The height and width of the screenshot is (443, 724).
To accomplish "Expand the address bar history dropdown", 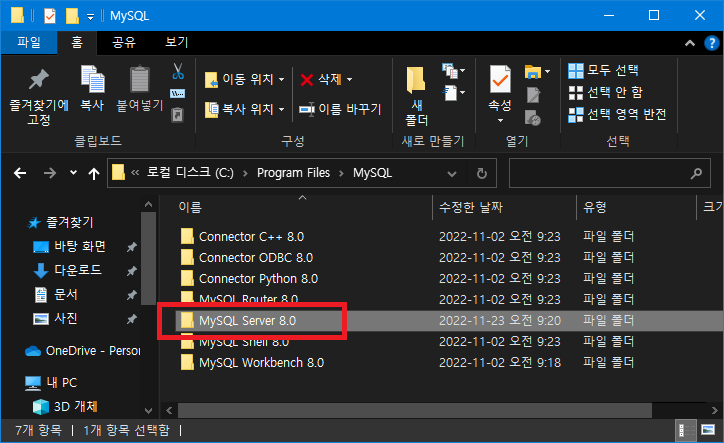I will [x=452, y=174].
